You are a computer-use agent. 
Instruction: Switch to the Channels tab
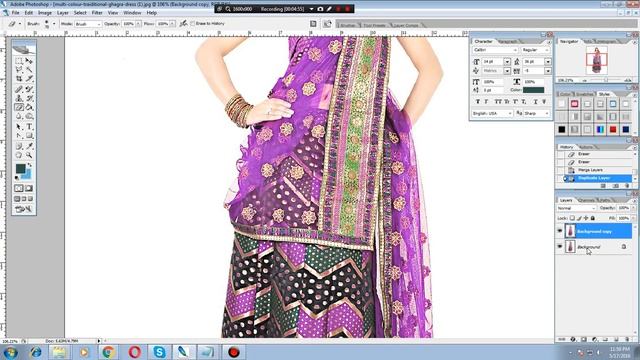(x=587, y=200)
